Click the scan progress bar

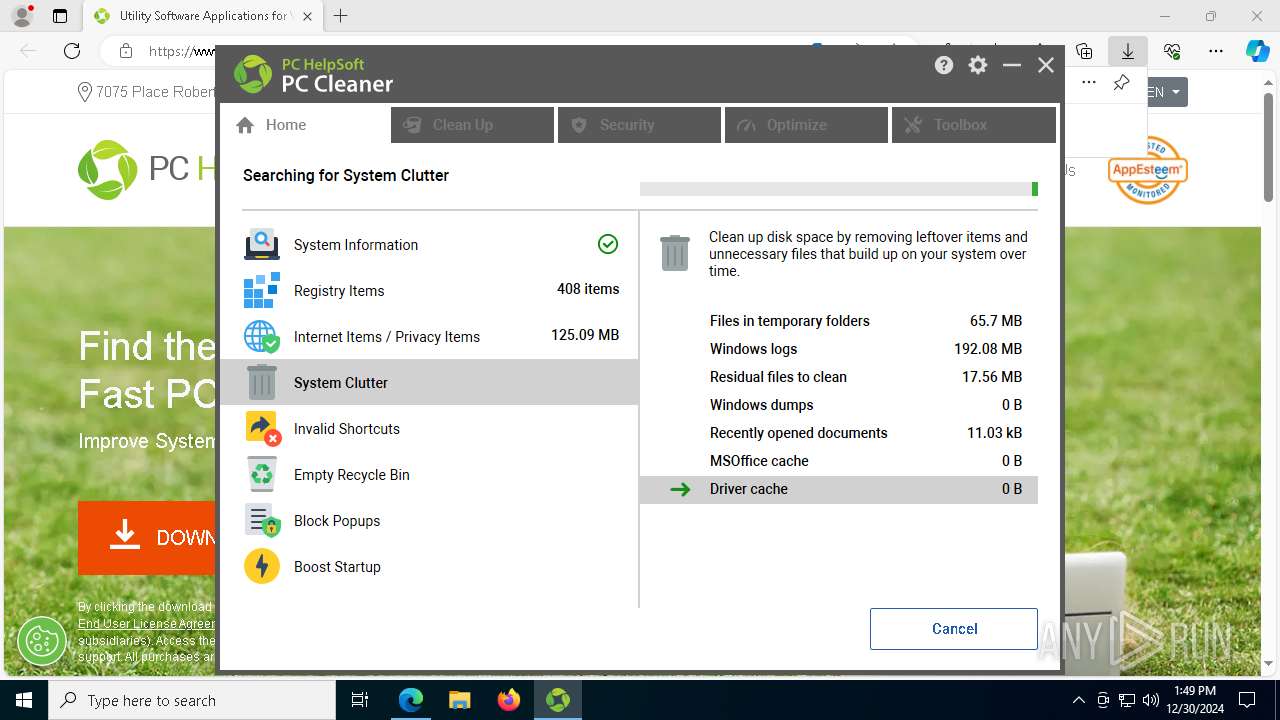[839, 189]
